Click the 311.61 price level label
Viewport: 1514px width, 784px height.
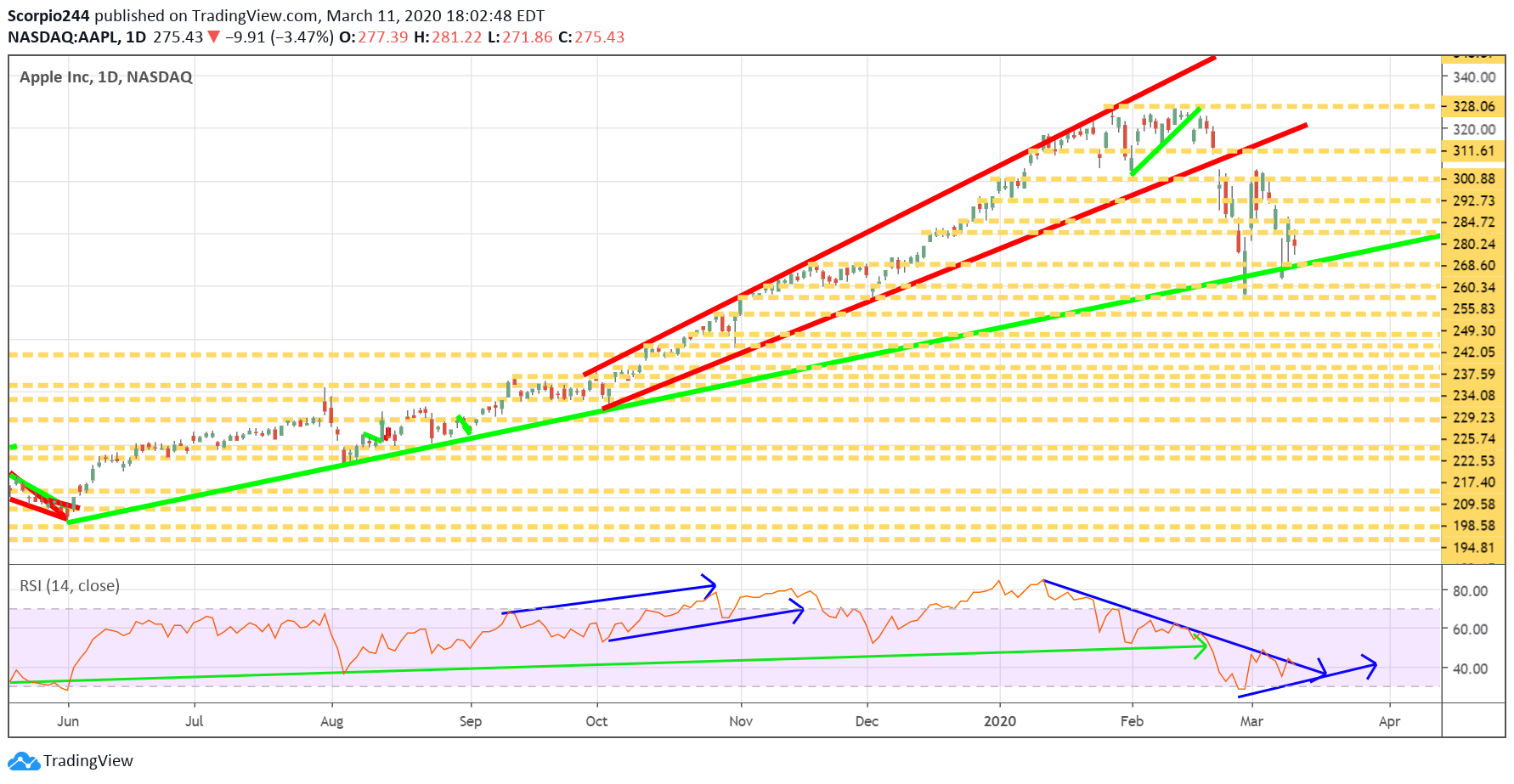coord(1474,151)
